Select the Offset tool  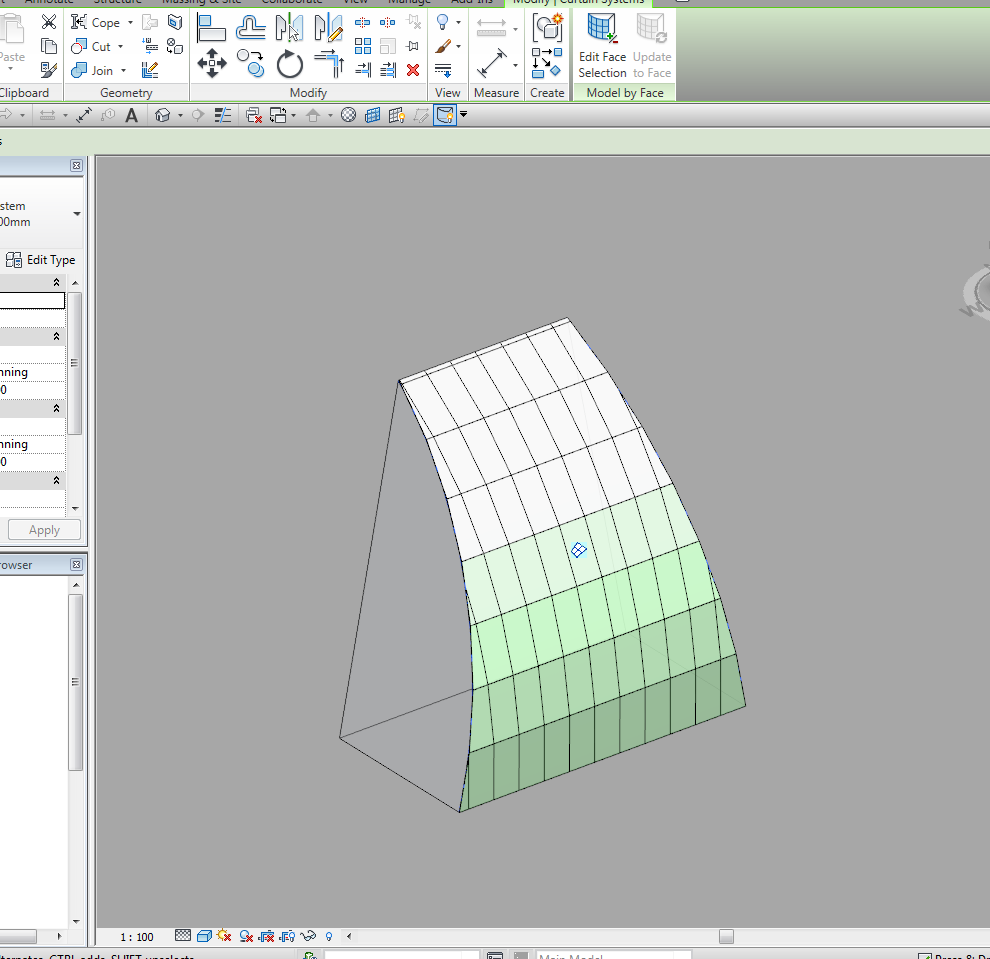[250, 25]
